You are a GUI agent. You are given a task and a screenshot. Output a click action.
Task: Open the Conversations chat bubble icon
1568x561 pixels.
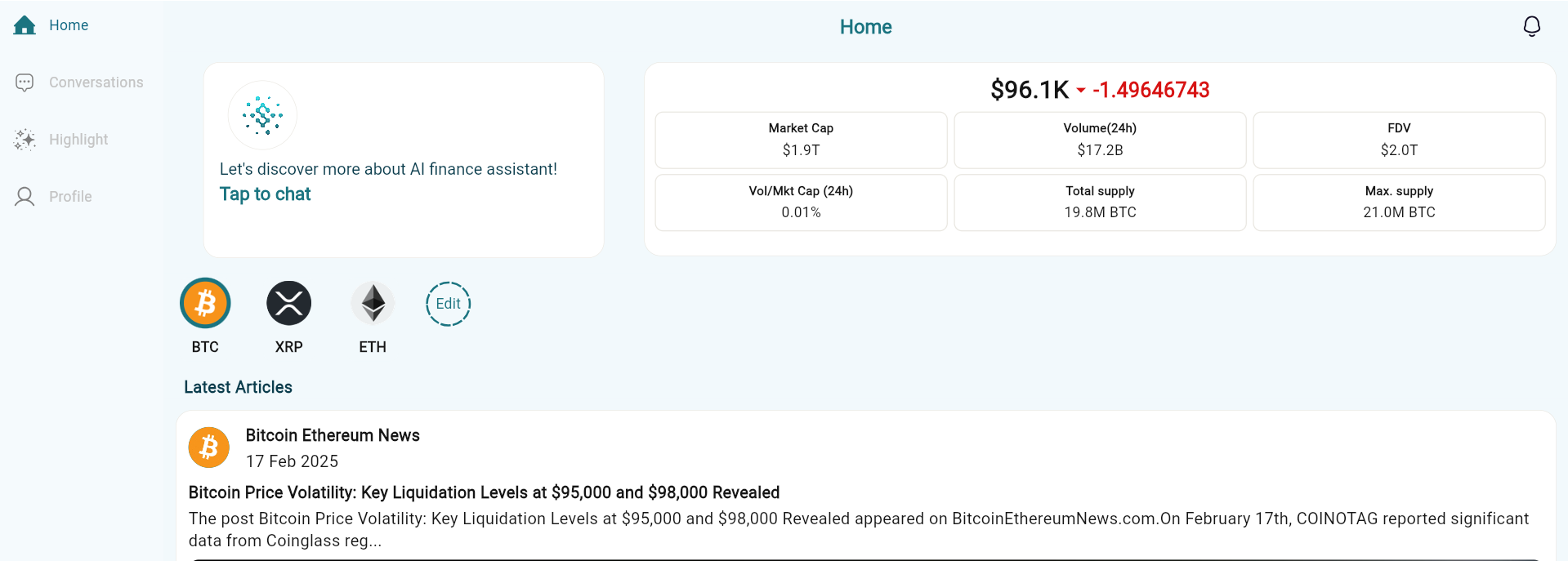coord(25,82)
